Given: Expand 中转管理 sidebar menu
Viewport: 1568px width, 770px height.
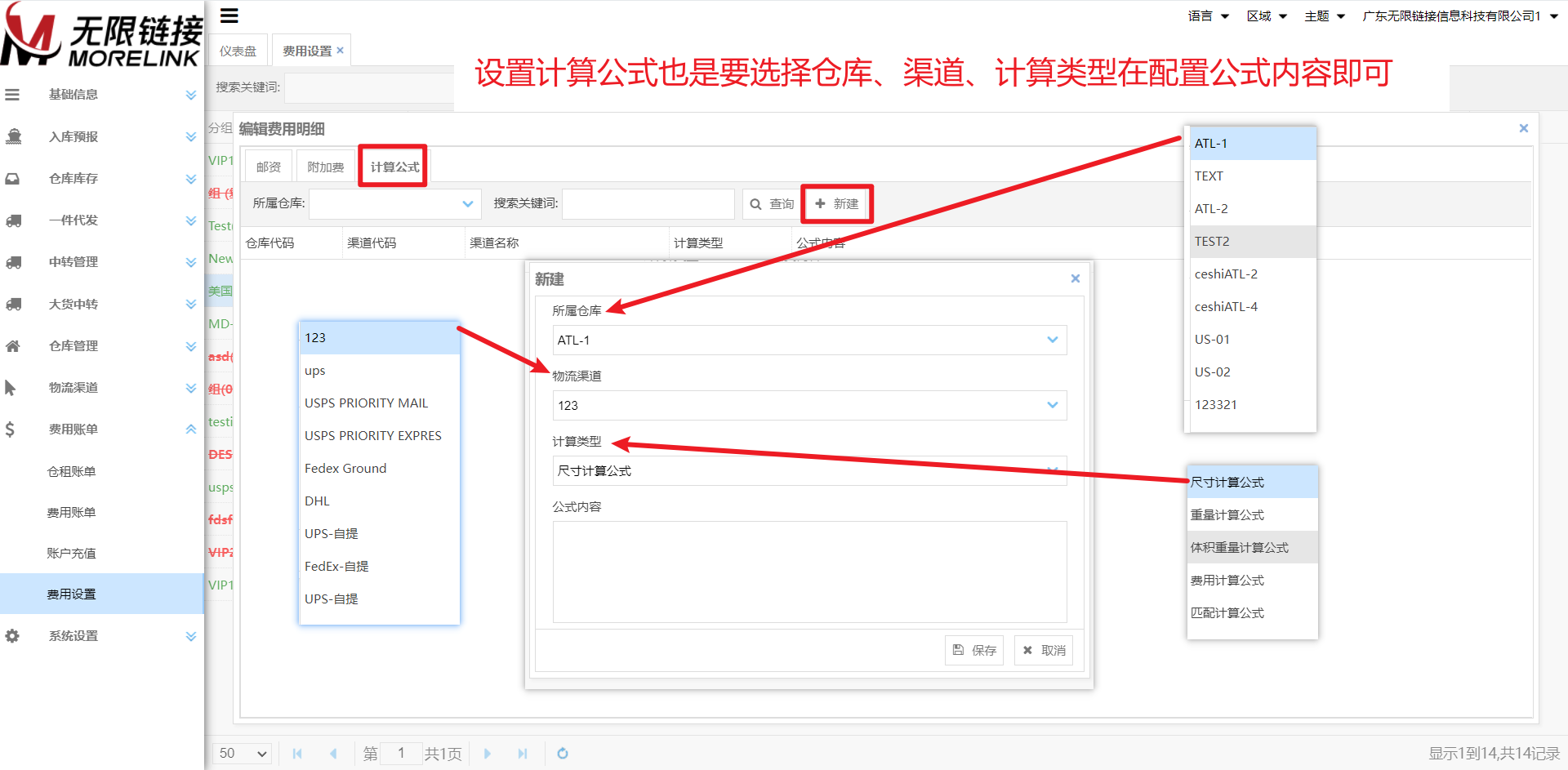Looking at the screenshot, I should (190, 262).
